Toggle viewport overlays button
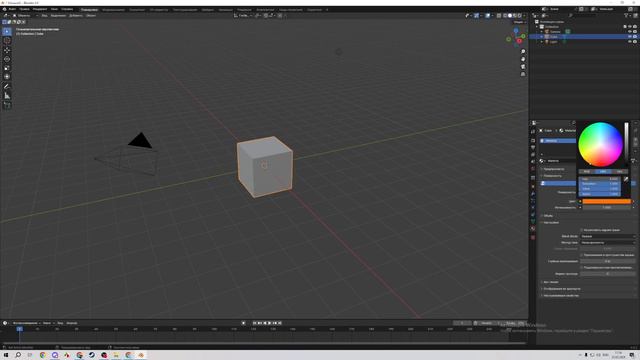The height and width of the screenshot is (360, 640). [488, 16]
